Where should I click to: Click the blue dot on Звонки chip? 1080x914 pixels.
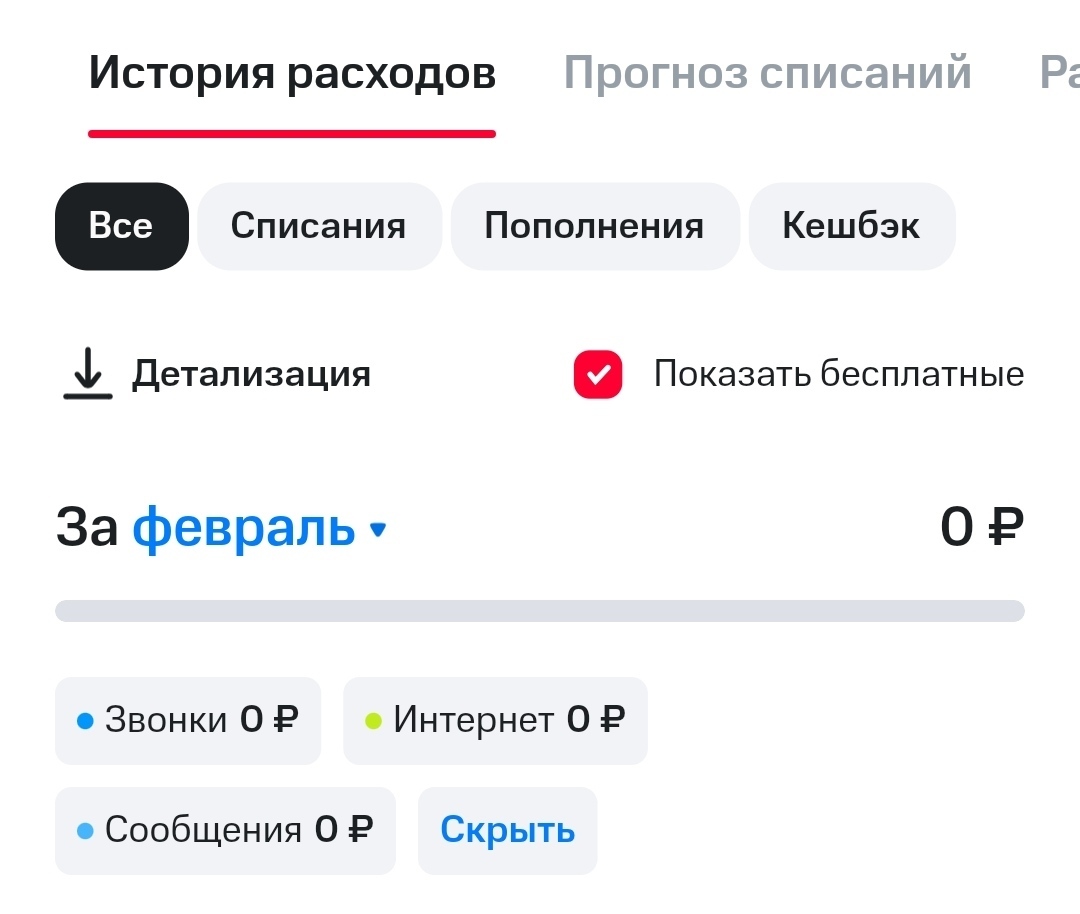(x=85, y=720)
